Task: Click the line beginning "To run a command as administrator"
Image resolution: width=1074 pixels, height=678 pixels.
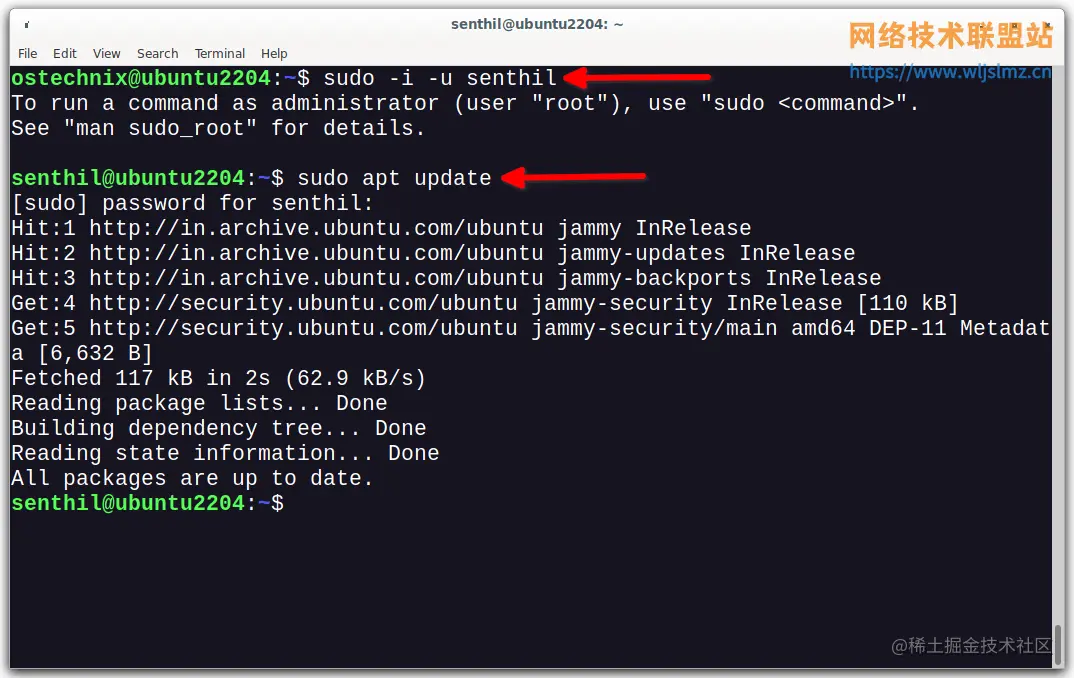Action: coord(464,103)
